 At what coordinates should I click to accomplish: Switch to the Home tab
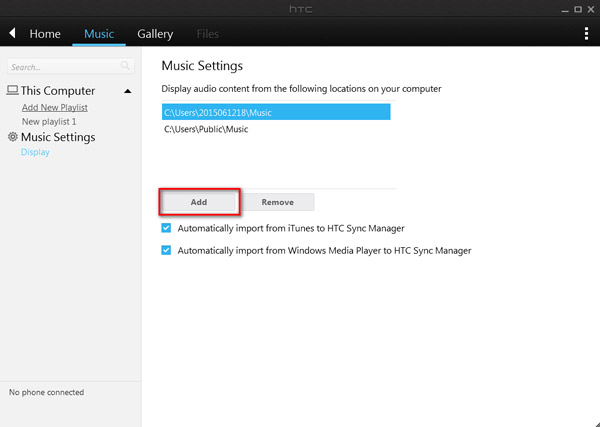(45, 34)
